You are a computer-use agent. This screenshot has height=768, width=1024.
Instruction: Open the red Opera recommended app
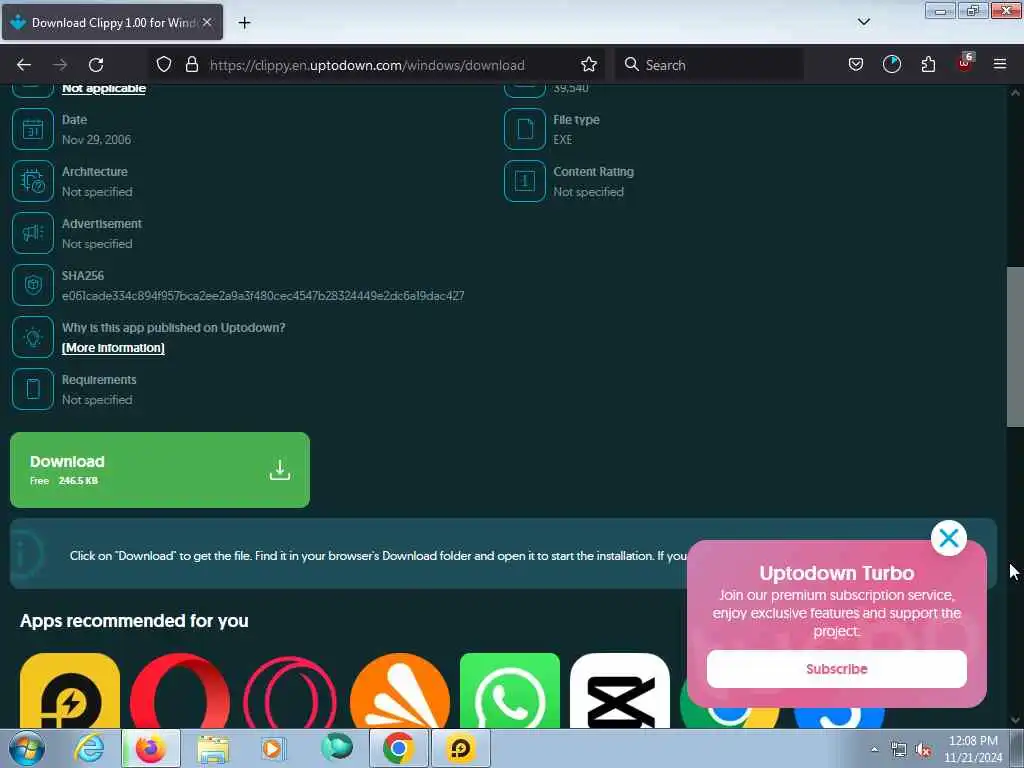pos(180,691)
